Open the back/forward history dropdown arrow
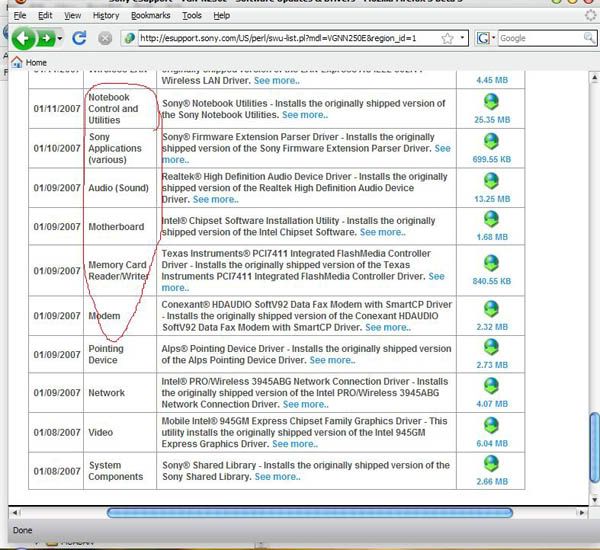Screen dimensions: 600x550 [x=60, y=38]
